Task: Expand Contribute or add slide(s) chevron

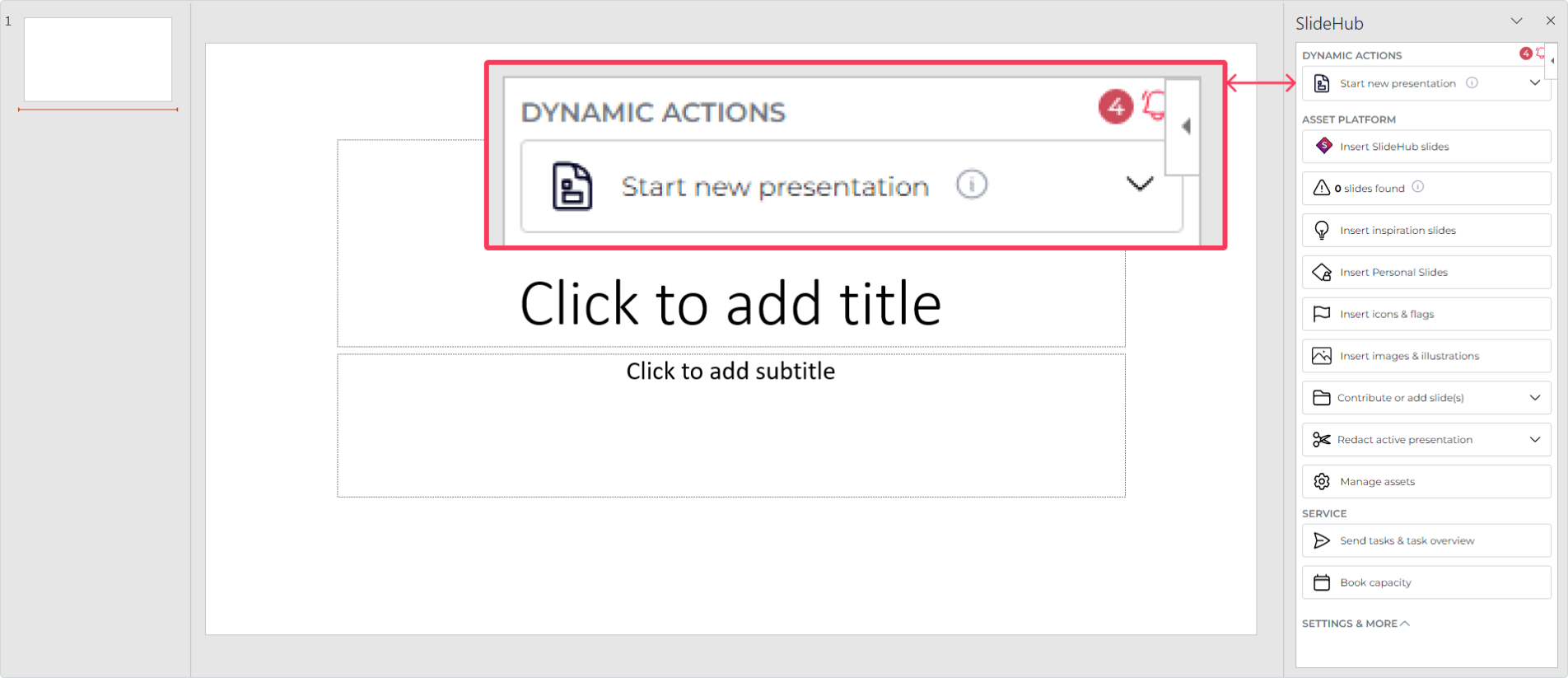Action: pos(1535,397)
